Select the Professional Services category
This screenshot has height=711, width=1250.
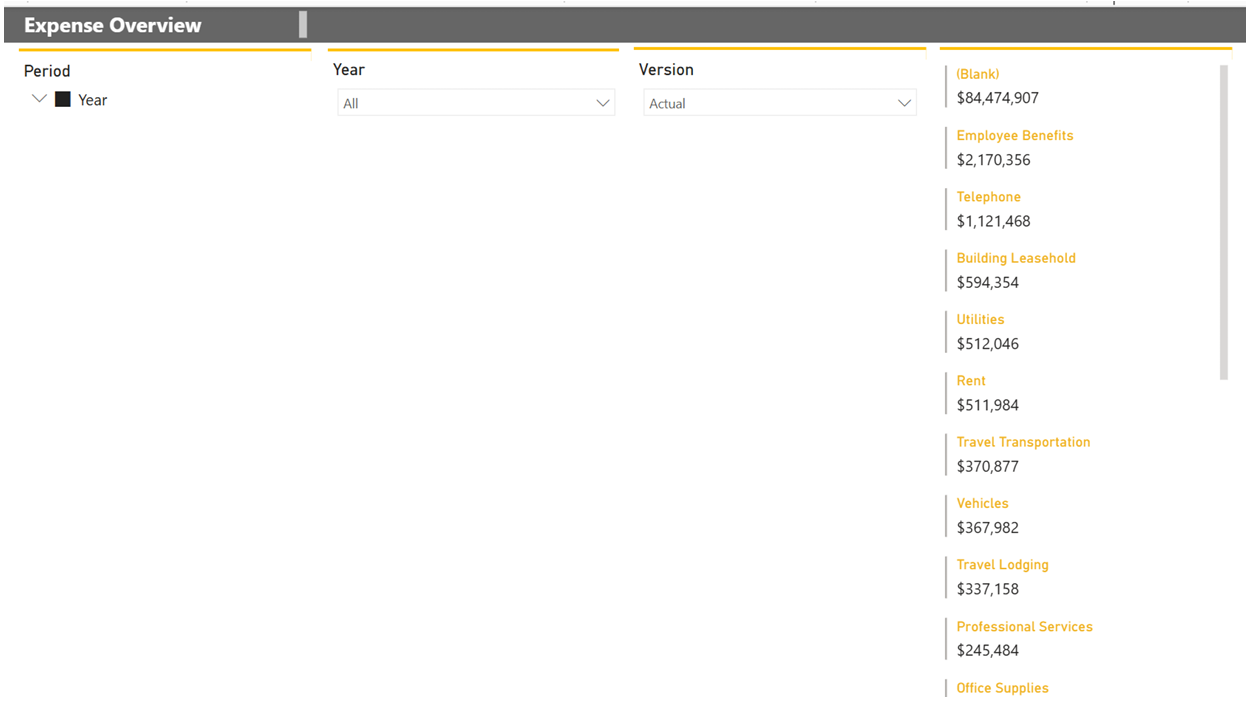1025,627
